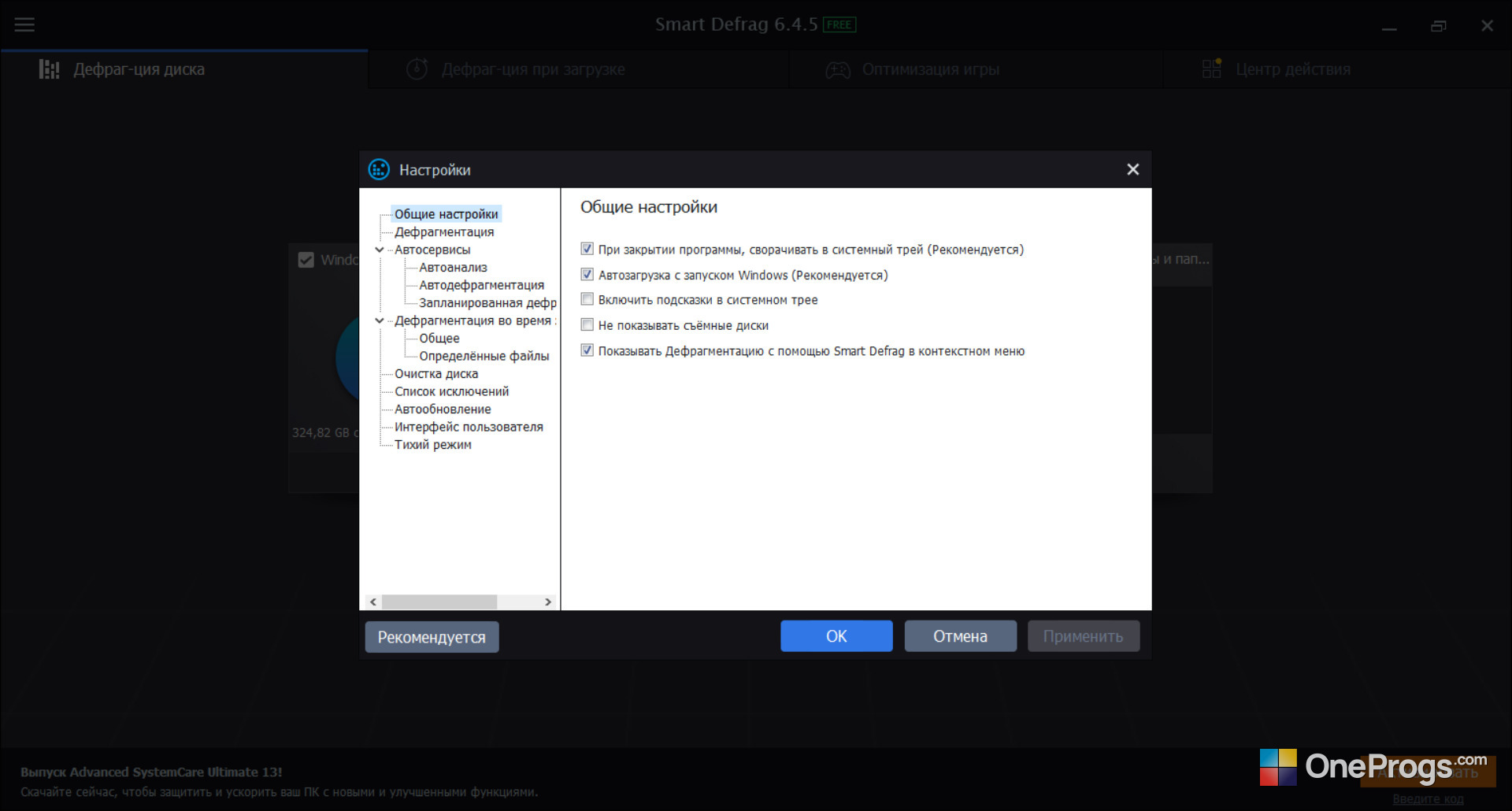Click the Введите код link

(1428, 799)
